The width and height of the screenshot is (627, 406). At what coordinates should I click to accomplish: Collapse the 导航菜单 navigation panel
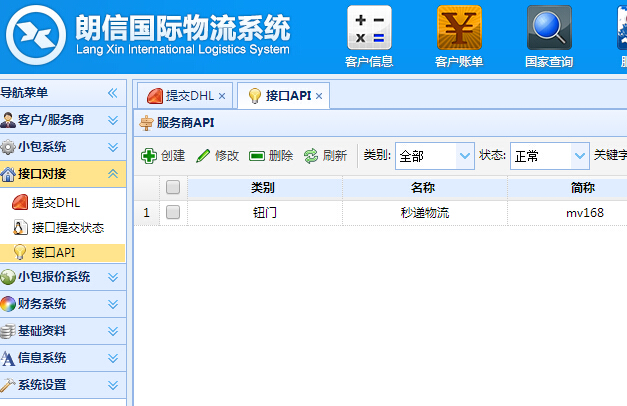click(113, 93)
